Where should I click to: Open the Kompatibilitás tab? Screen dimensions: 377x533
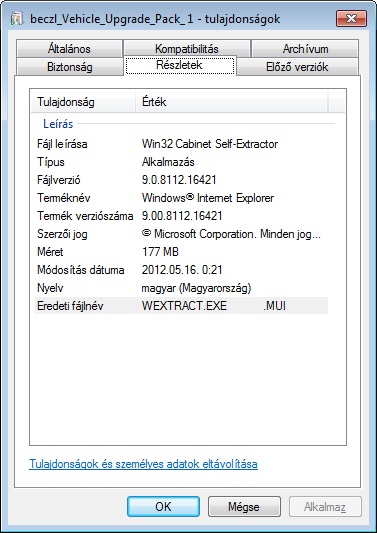(x=187, y=49)
